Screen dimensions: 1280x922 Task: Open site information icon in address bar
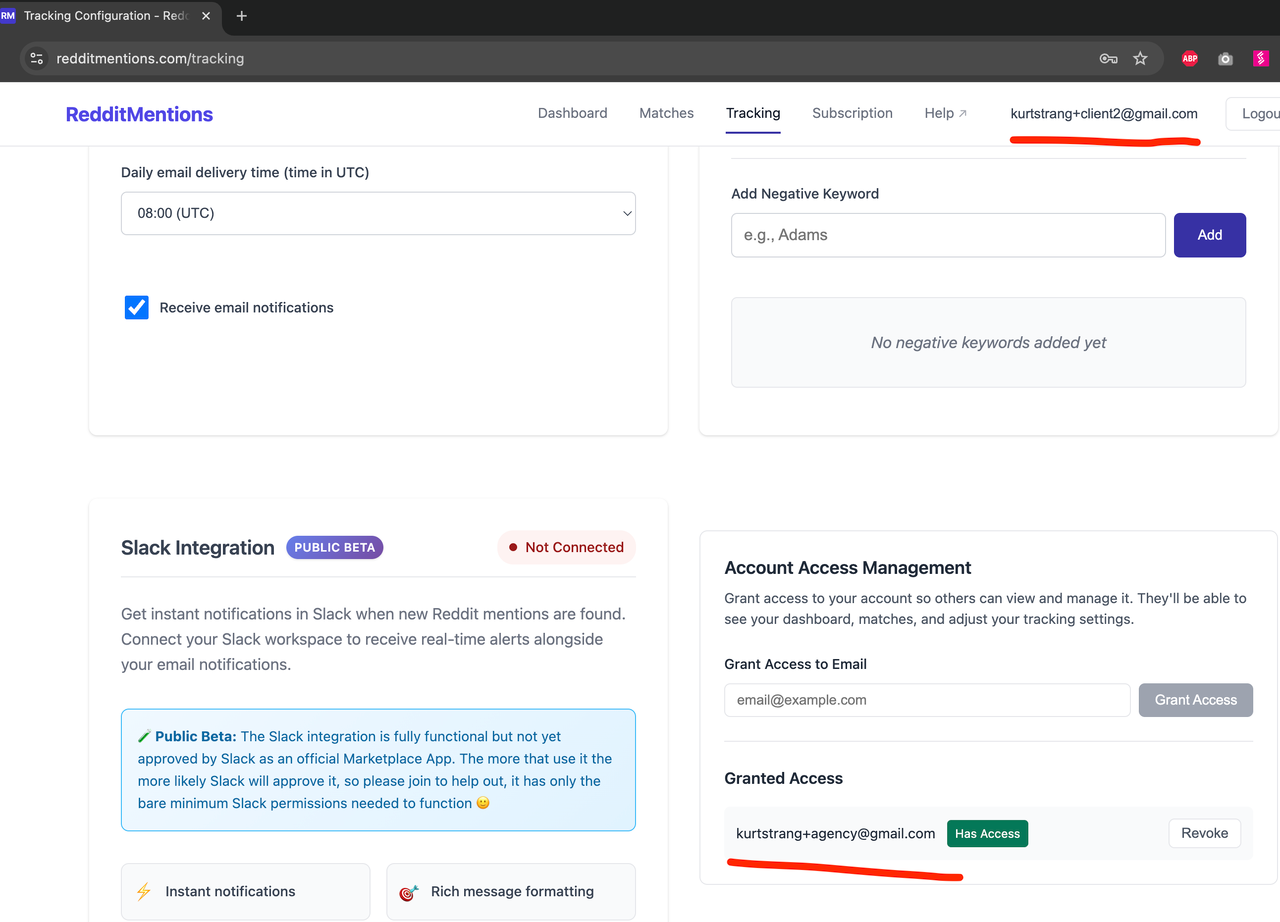point(37,59)
